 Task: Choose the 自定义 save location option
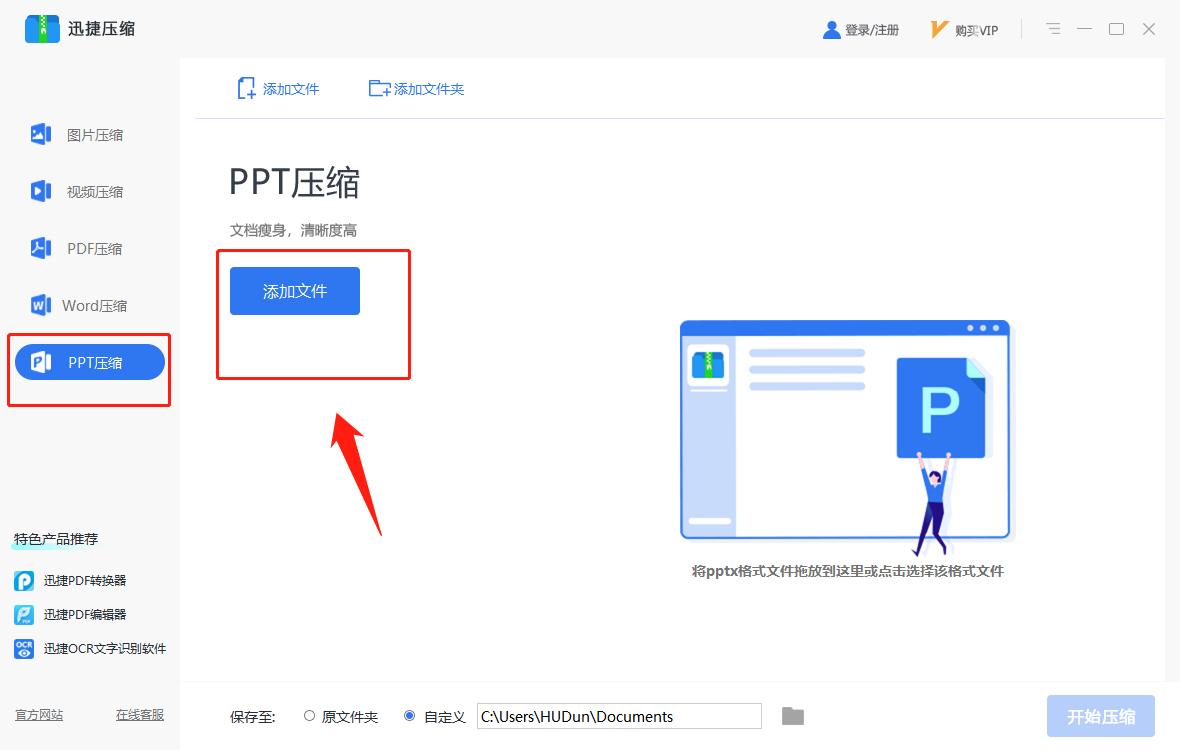pos(436,715)
